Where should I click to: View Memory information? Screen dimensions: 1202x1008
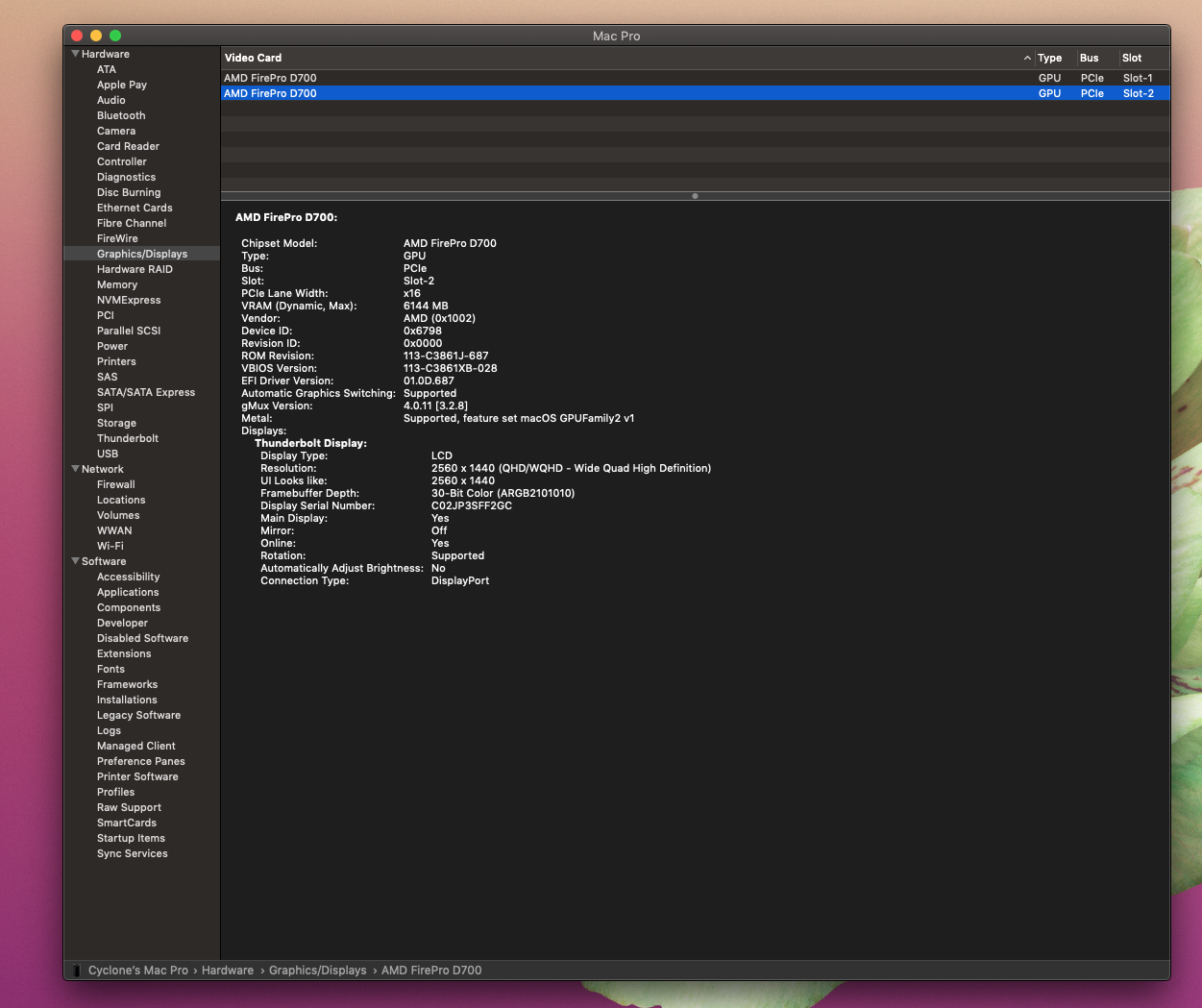click(116, 284)
